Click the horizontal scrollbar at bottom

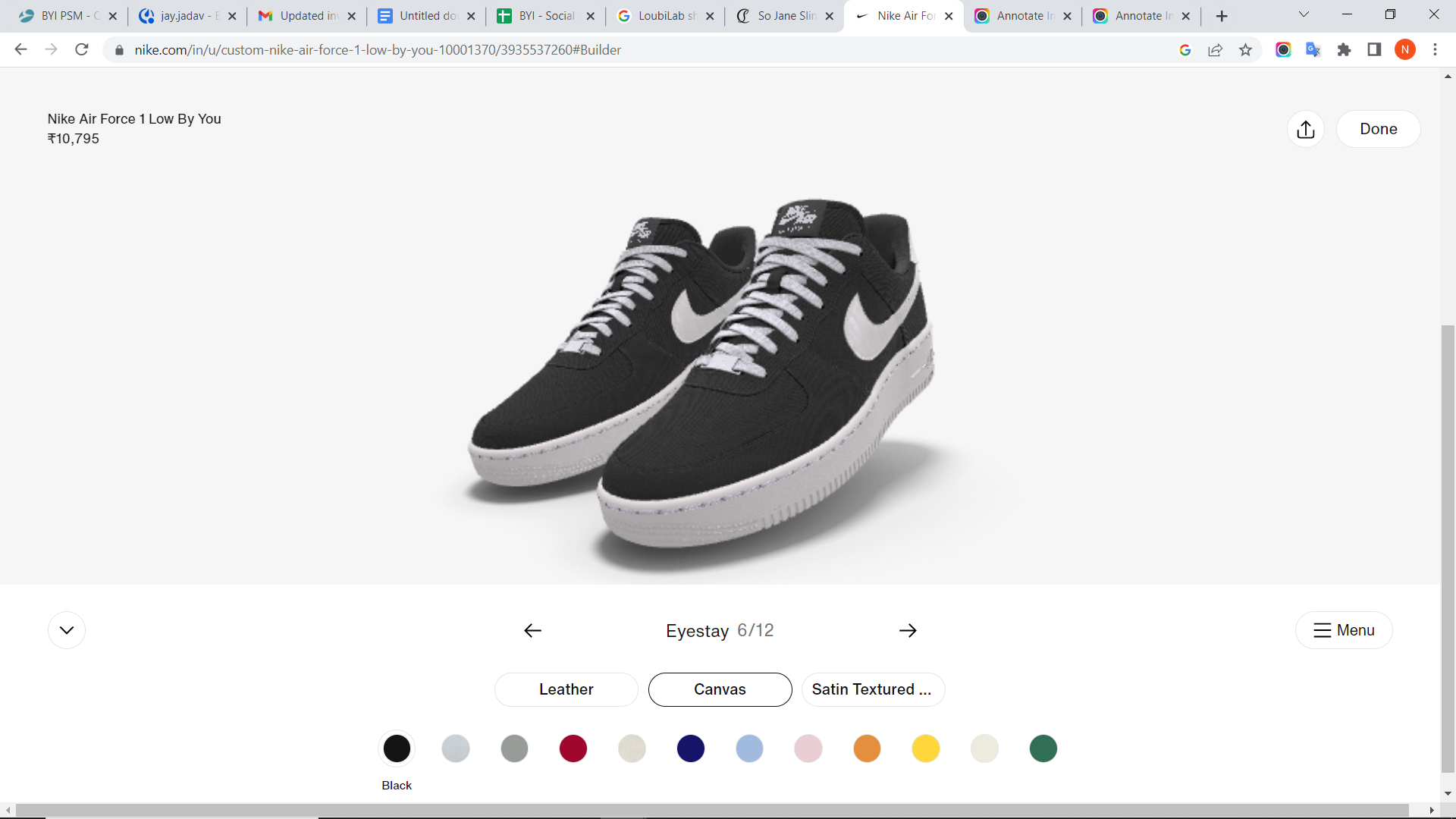coord(711,811)
